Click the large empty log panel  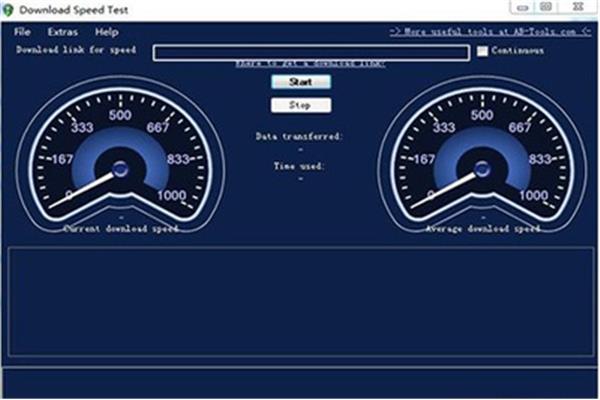tap(301, 302)
